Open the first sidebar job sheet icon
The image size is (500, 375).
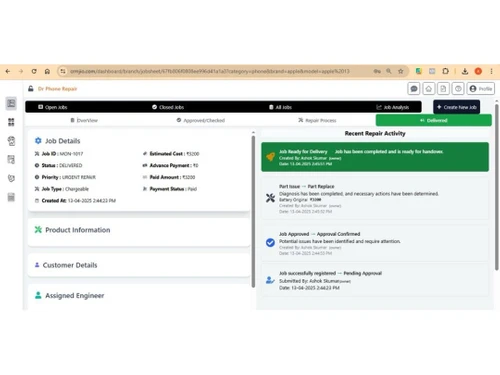click(x=11, y=103)
